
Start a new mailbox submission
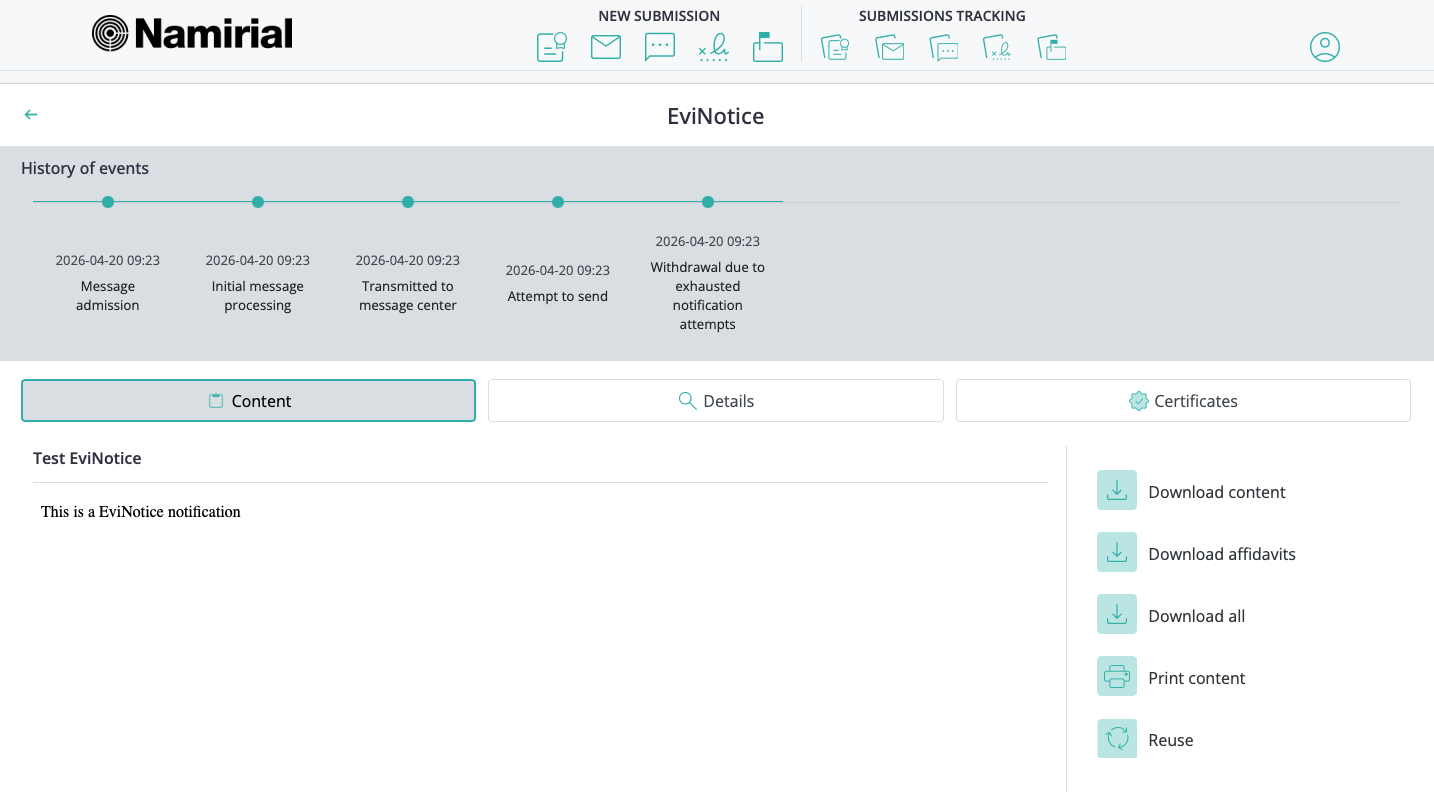point(768,47)
